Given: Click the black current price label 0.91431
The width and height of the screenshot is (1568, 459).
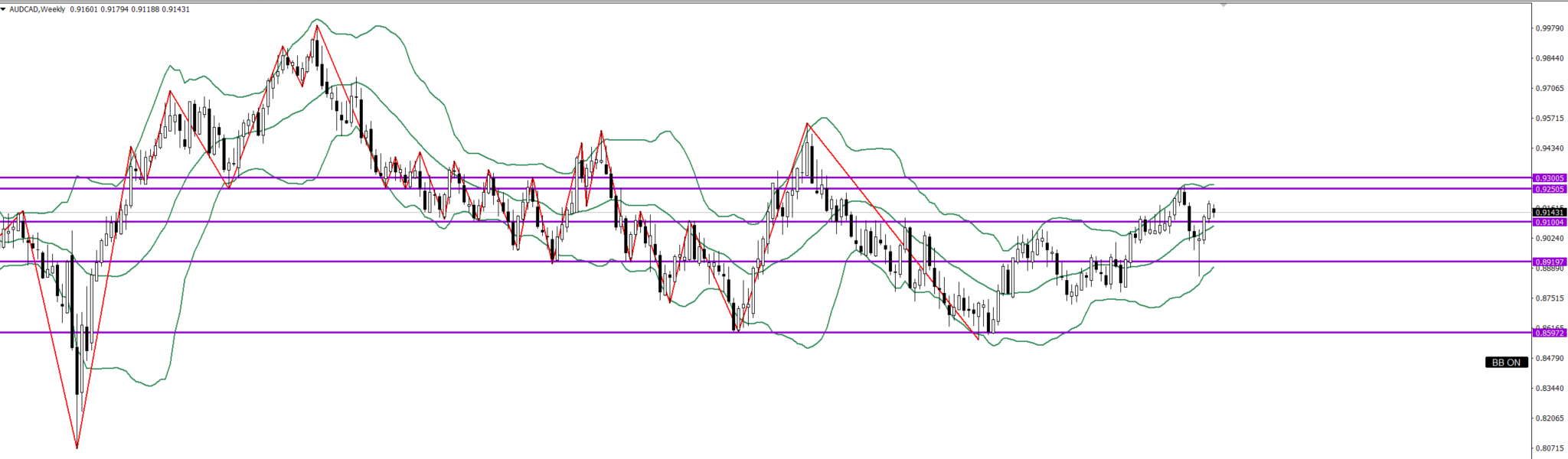Looking at the screenshot, I should [1549, 212].
